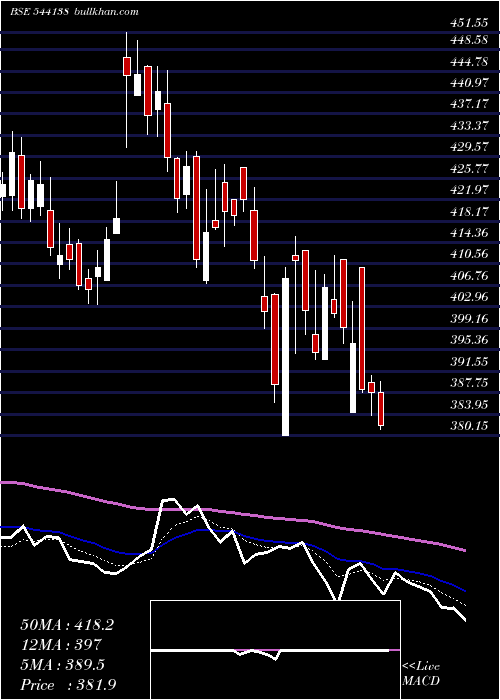Click the last red candlestick on the right
This screenshot has width=500, height=700.
click(x=381, y=409)
